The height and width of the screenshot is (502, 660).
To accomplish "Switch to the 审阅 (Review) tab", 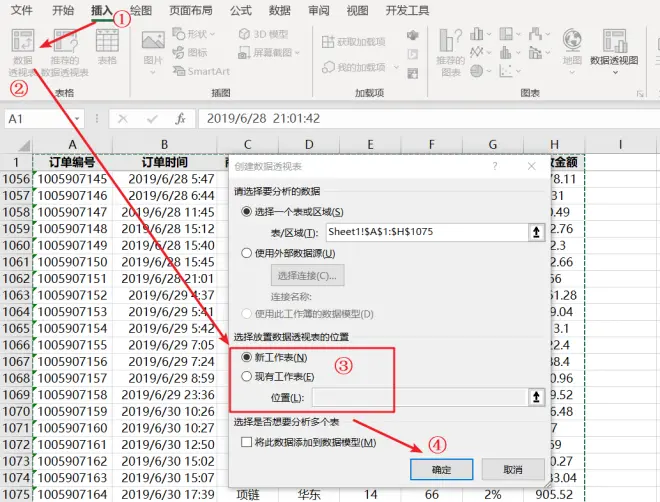I will pos(319,10).
